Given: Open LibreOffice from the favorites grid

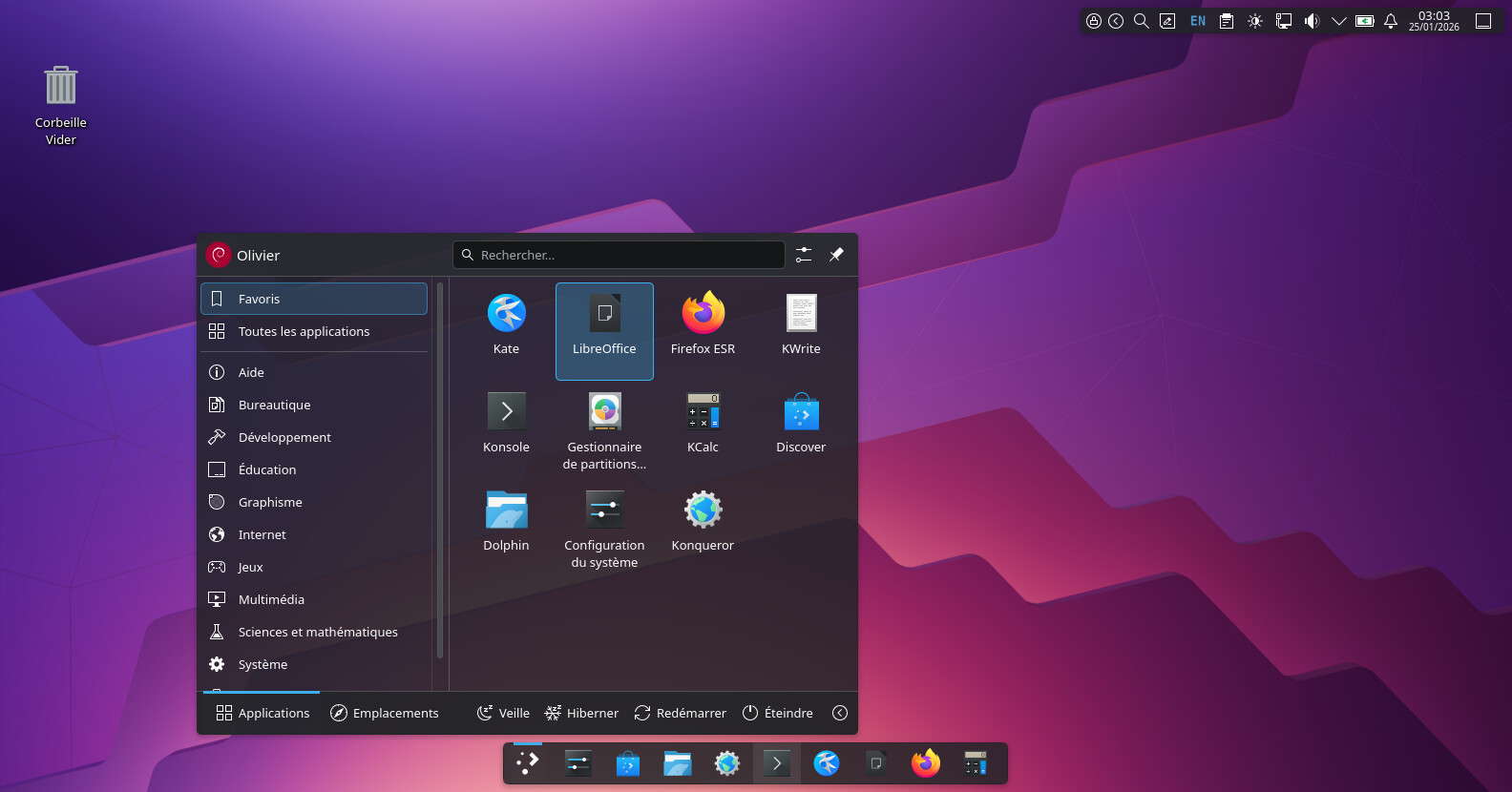Looking at the screenshot, I should pyautogui.click(x=604, y=330).
